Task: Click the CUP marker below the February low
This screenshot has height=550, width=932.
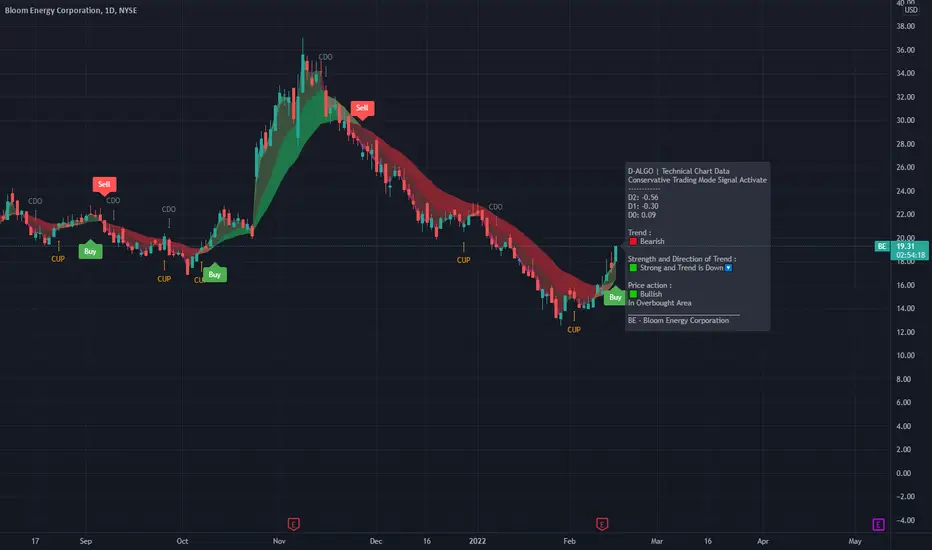Action: tap(574, 329)
